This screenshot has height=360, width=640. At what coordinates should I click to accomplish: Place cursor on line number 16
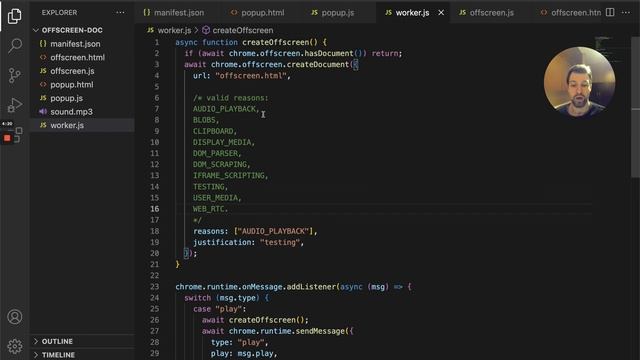[x=155, y=209]
